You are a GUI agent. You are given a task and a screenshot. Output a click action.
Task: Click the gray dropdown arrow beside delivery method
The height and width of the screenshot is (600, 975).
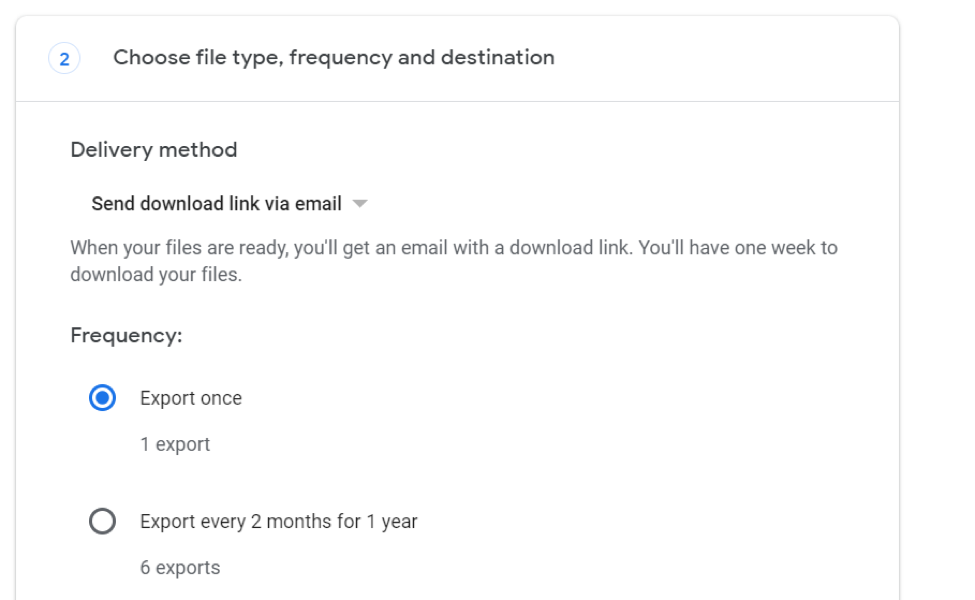pos(360,204)
